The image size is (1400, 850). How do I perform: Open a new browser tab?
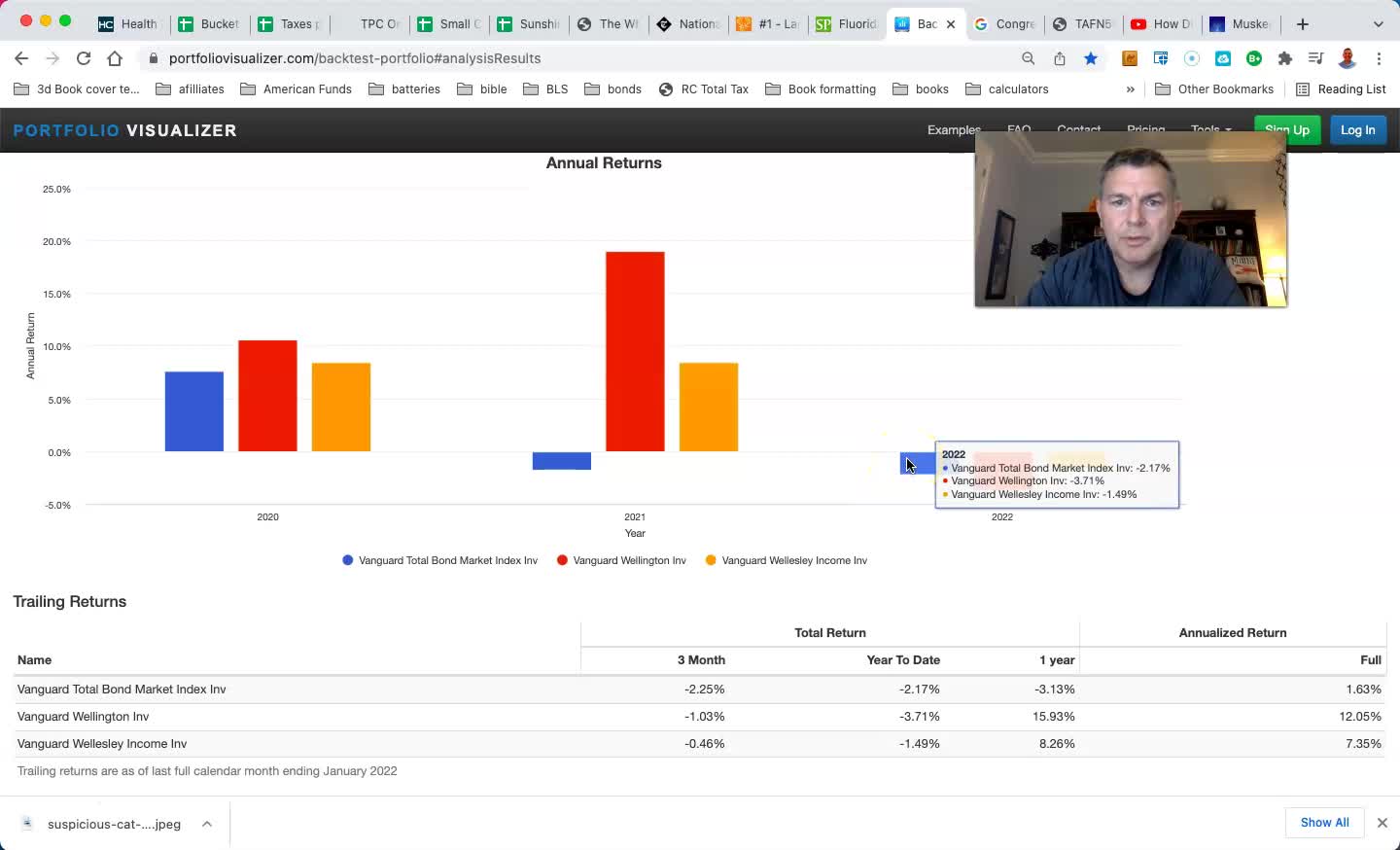point(1303,24)
